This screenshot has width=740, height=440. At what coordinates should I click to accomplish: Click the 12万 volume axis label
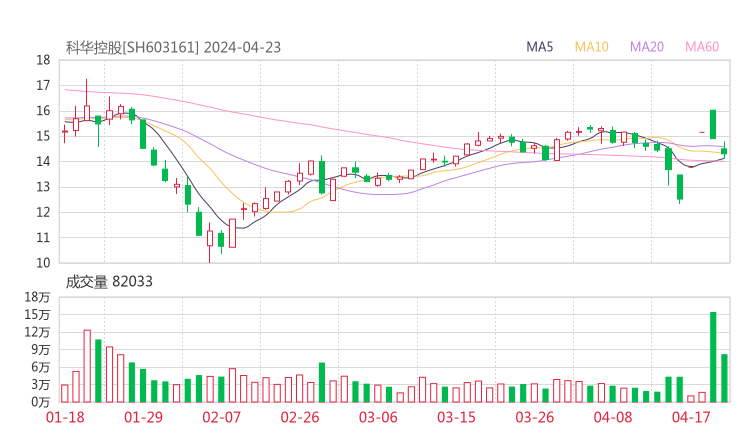[x=37, y=332]
